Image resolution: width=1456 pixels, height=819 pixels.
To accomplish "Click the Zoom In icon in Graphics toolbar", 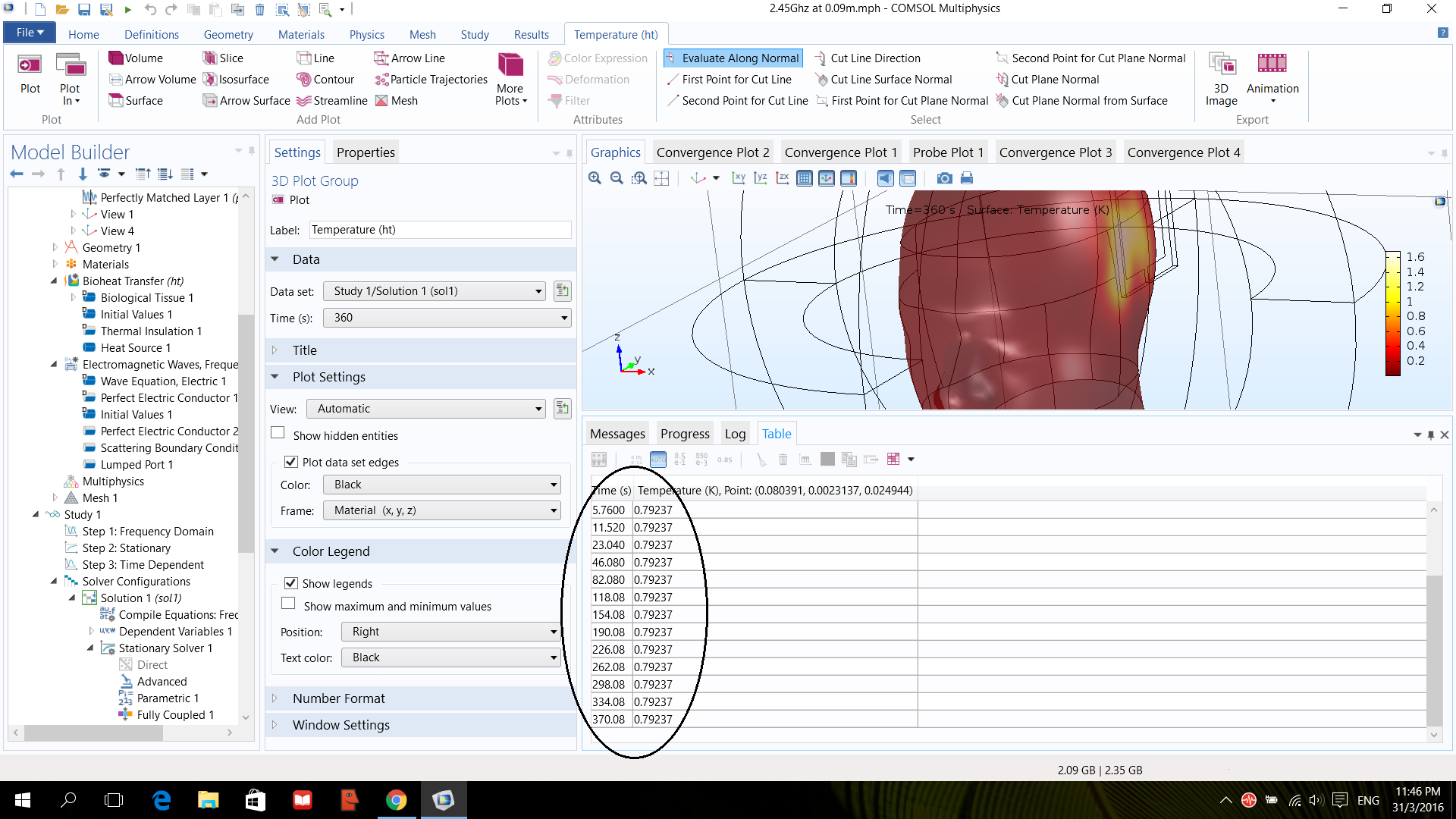I will coord(595,178).
